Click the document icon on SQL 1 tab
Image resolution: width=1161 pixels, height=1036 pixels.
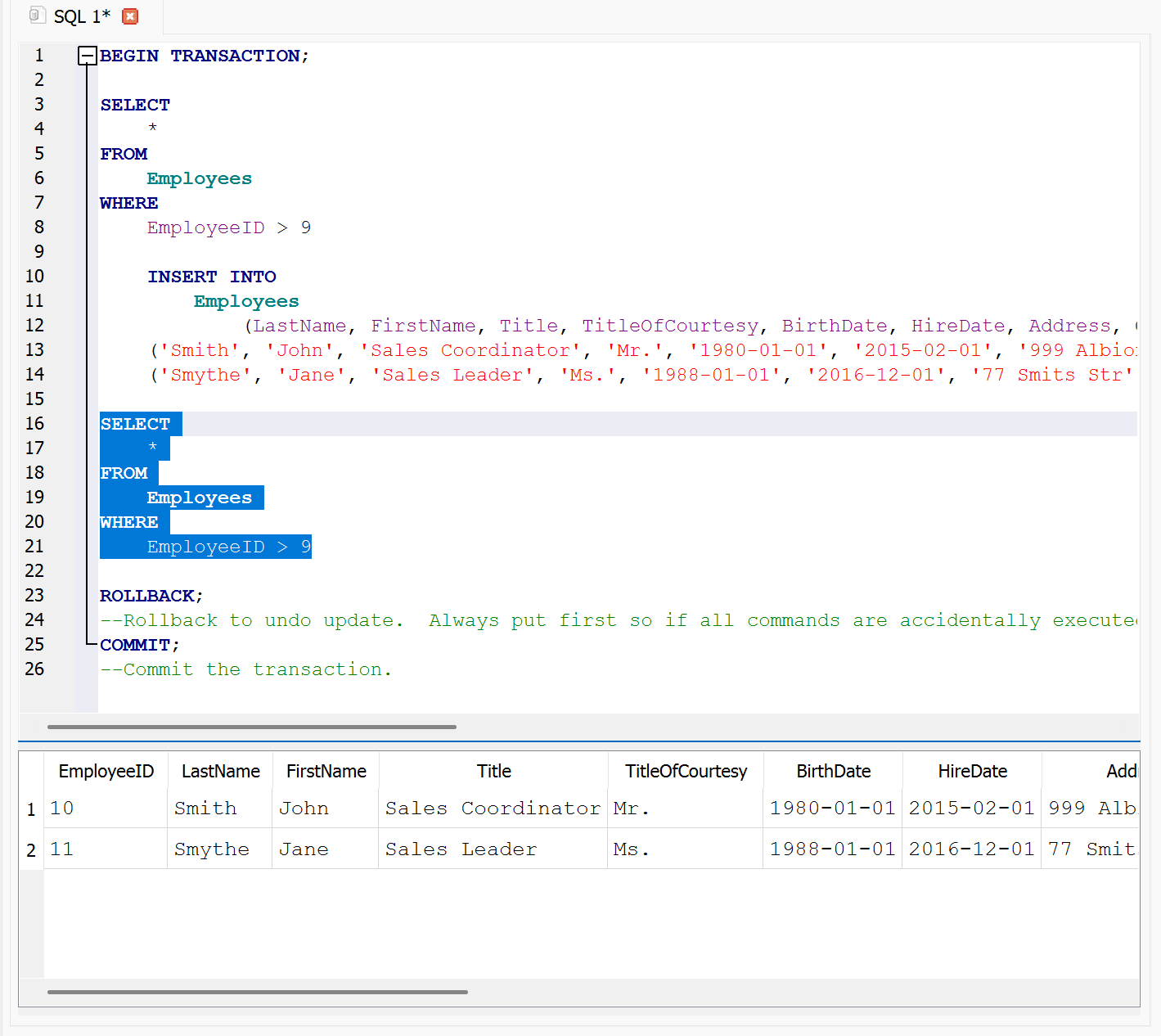[37, 16]
